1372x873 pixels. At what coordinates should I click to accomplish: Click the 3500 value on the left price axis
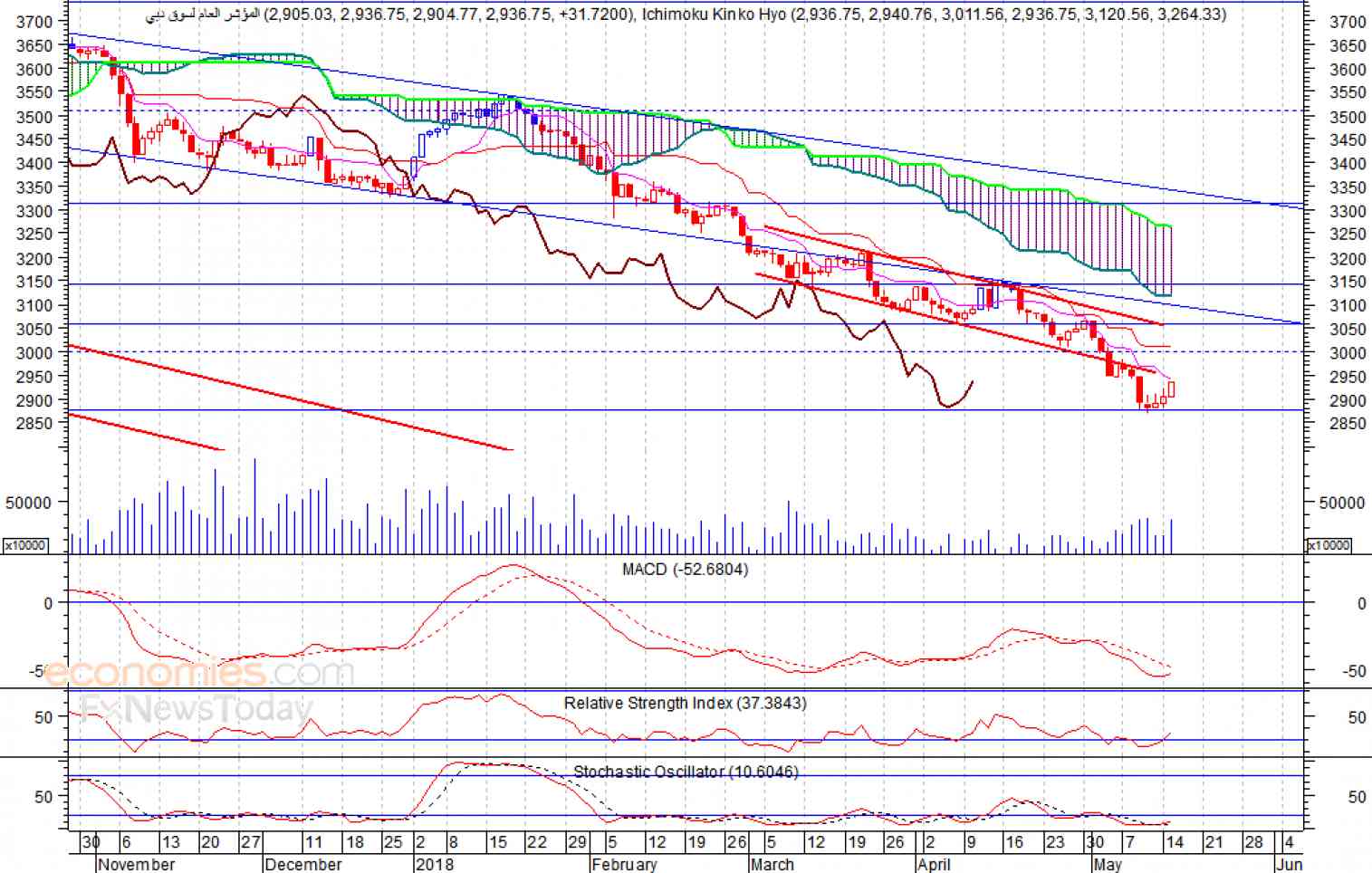[x=34, y=117]
